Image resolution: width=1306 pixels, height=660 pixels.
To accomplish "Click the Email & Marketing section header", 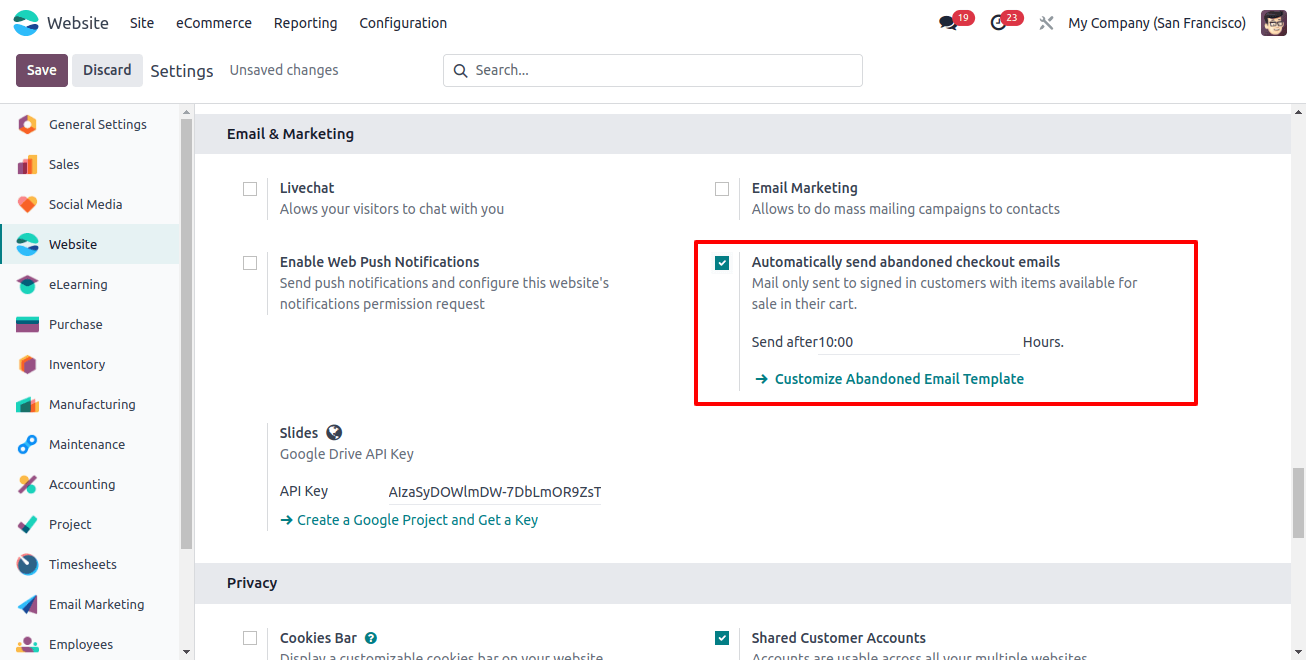I will pyautogui.click(x=743, y=134).
